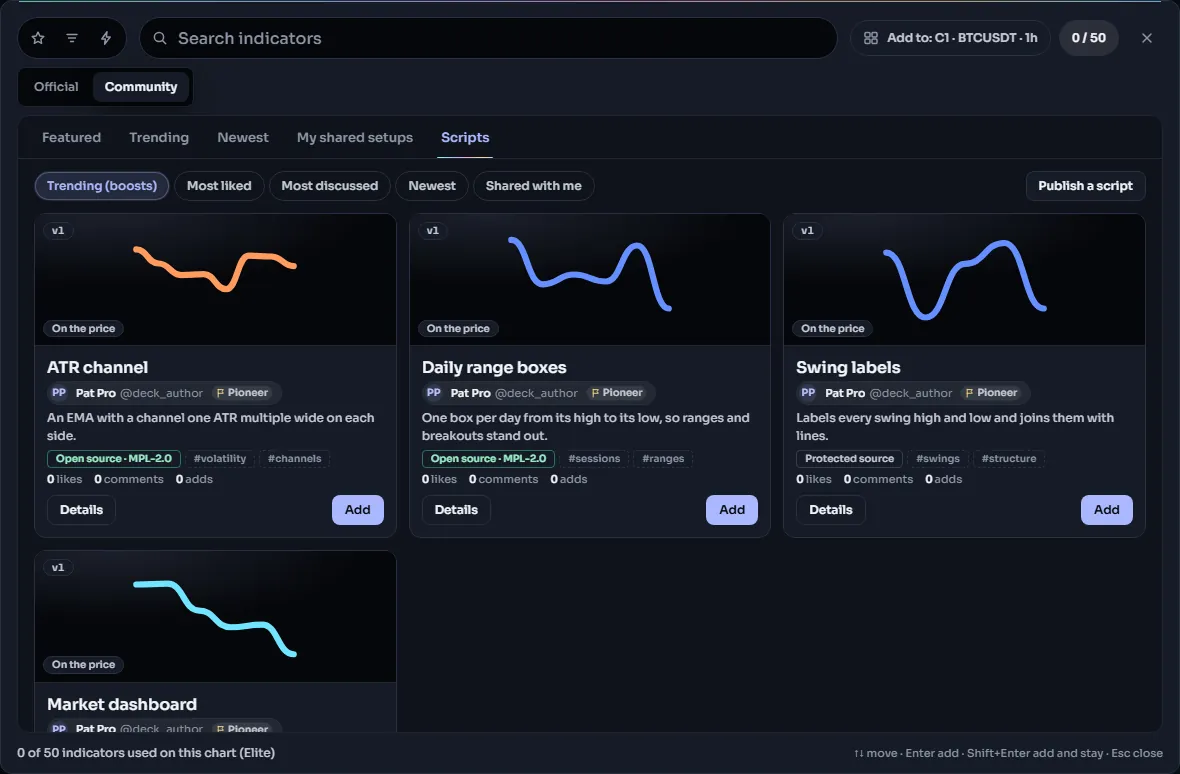This screenshot has height=774, width=1180.
Task: Click the layout grid icon before Add to
Action: (871, 38)
